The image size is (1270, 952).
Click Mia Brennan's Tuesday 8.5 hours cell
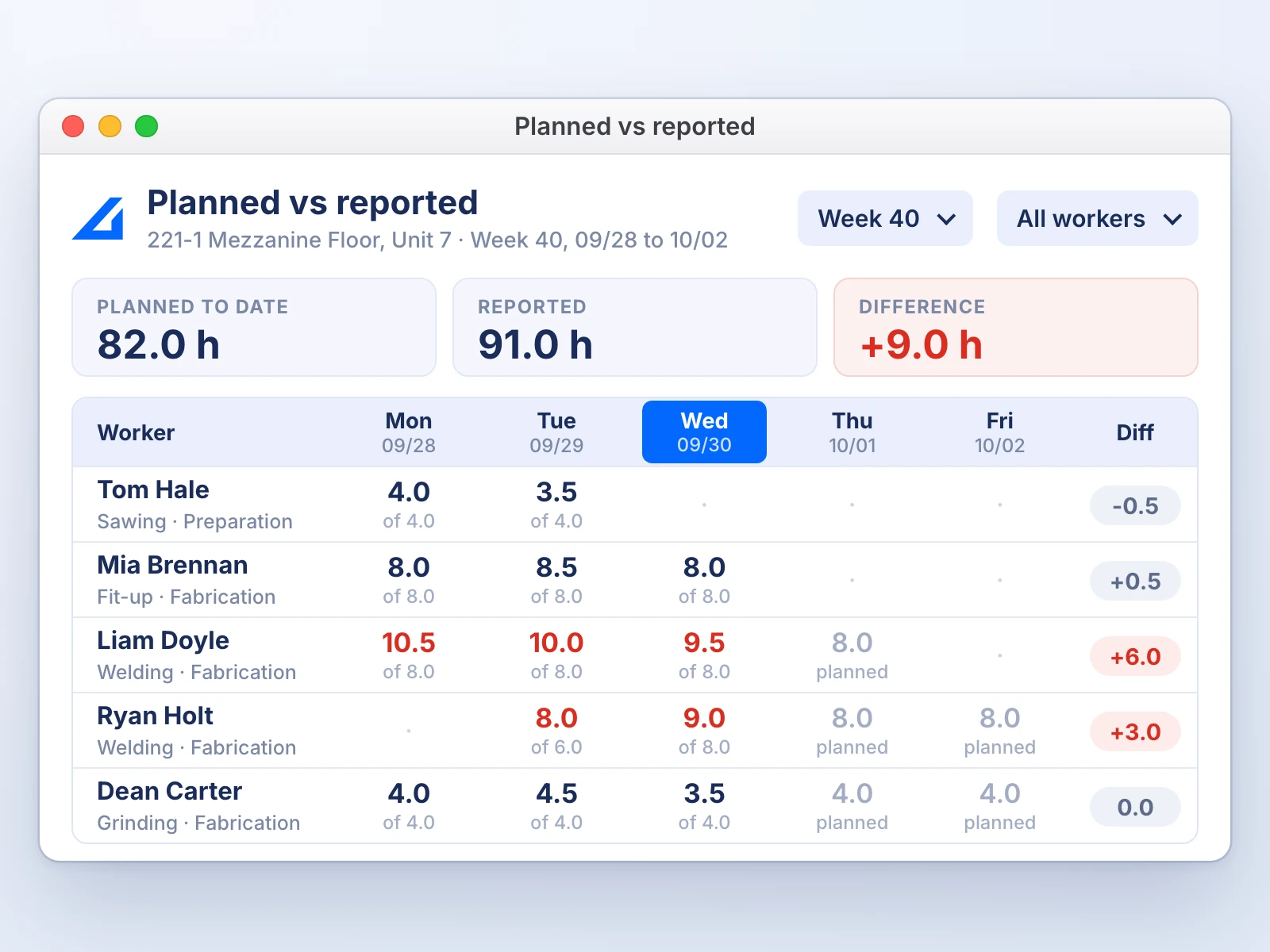click(556, 580)
